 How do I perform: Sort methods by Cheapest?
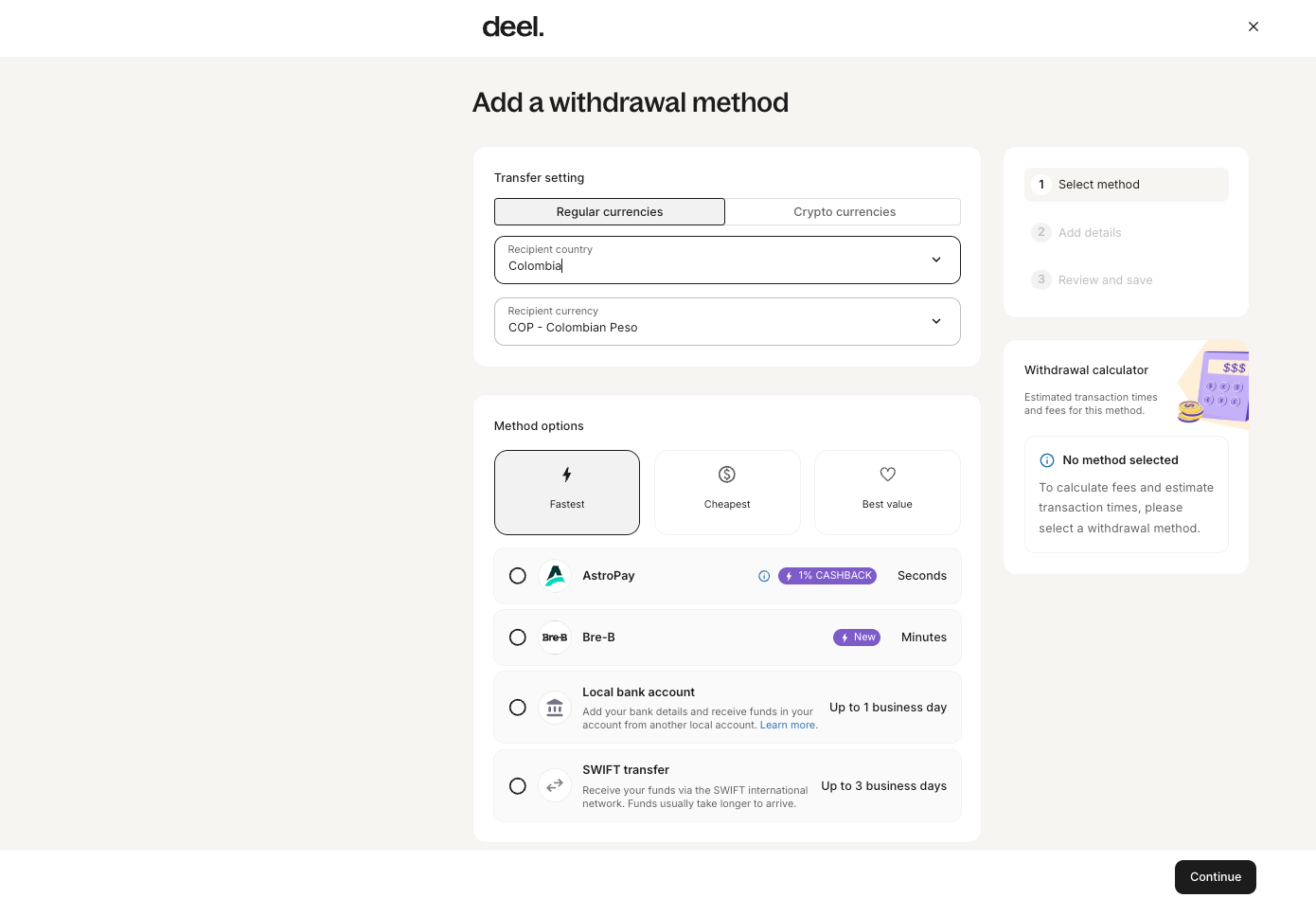pyautogui.click(x=727, y=492)
